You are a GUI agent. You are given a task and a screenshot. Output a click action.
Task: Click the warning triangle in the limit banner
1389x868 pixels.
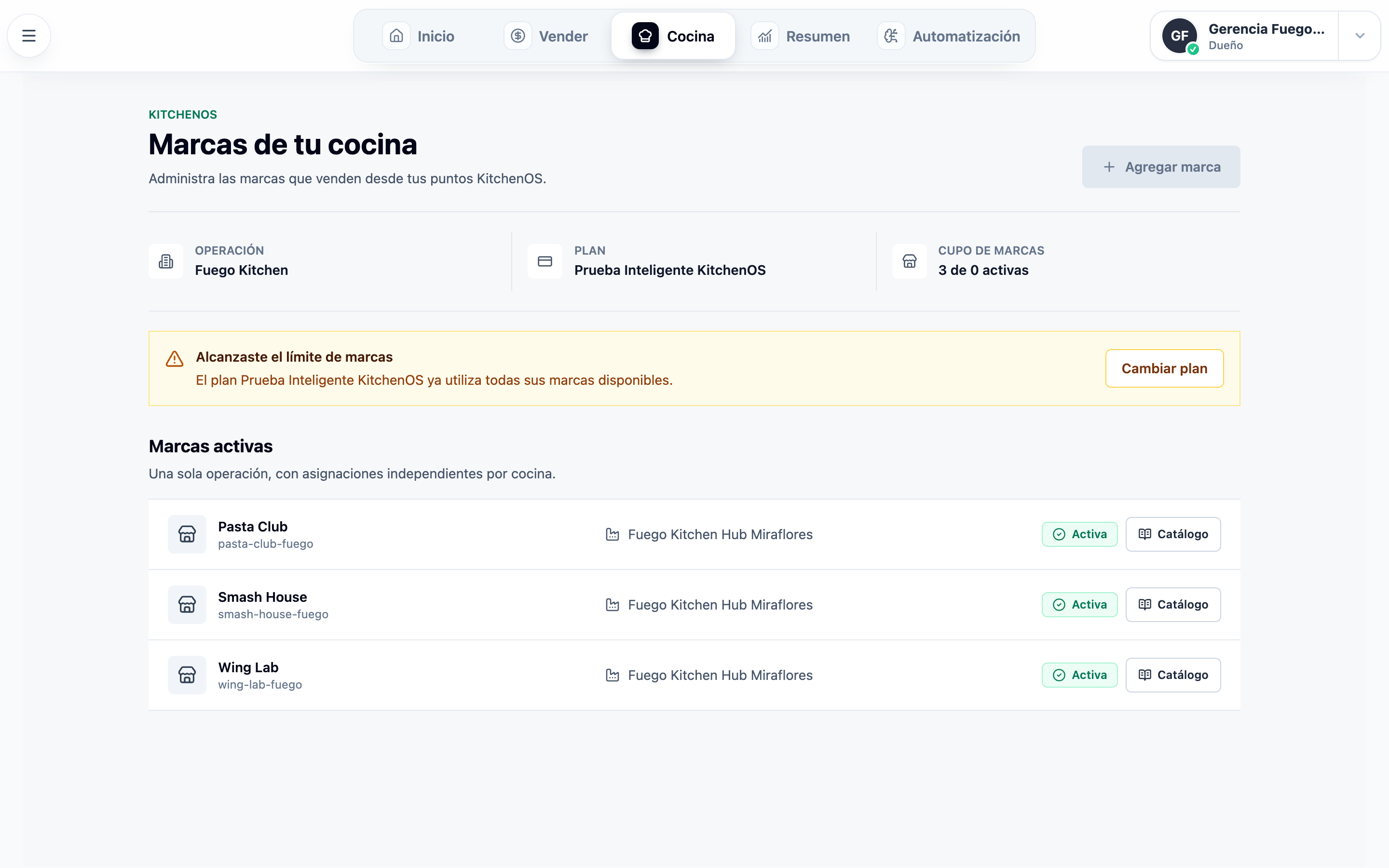pos(175,359)
